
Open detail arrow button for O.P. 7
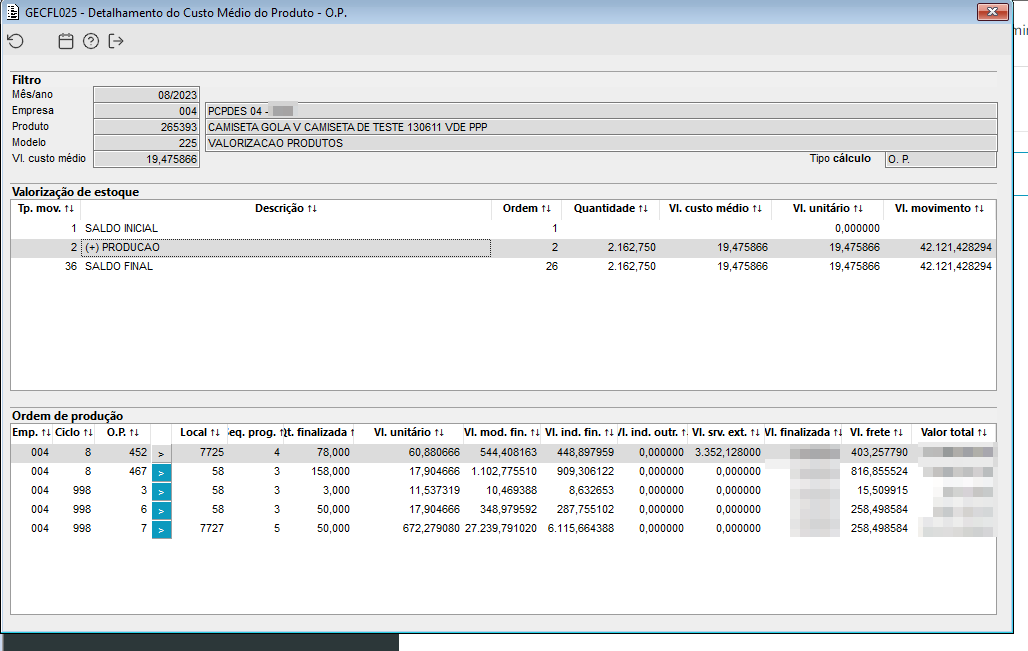[161, 530]
